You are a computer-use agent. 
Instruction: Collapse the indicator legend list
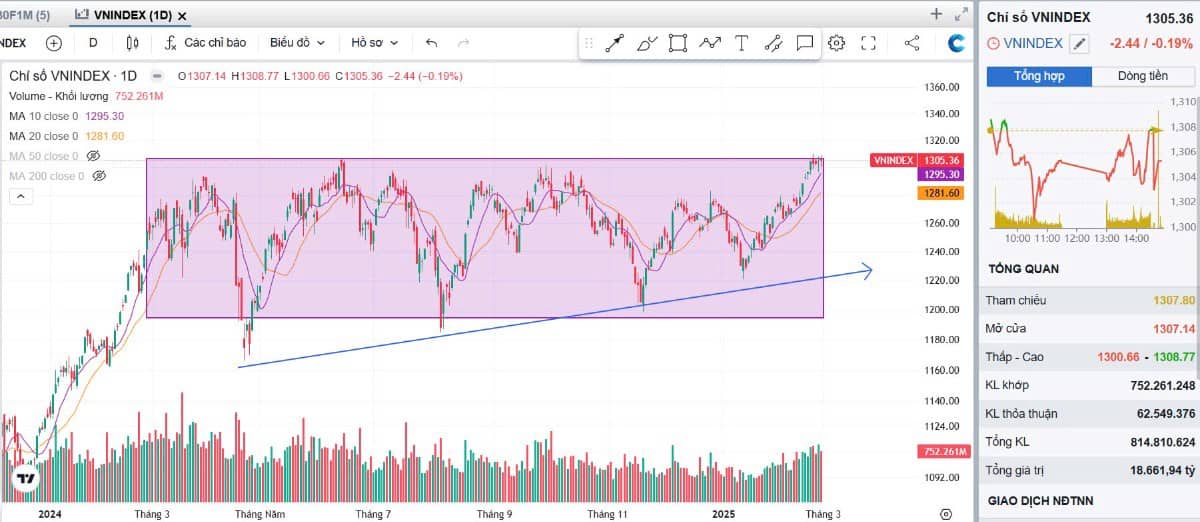pyautogui.click(x=20, y=196)
